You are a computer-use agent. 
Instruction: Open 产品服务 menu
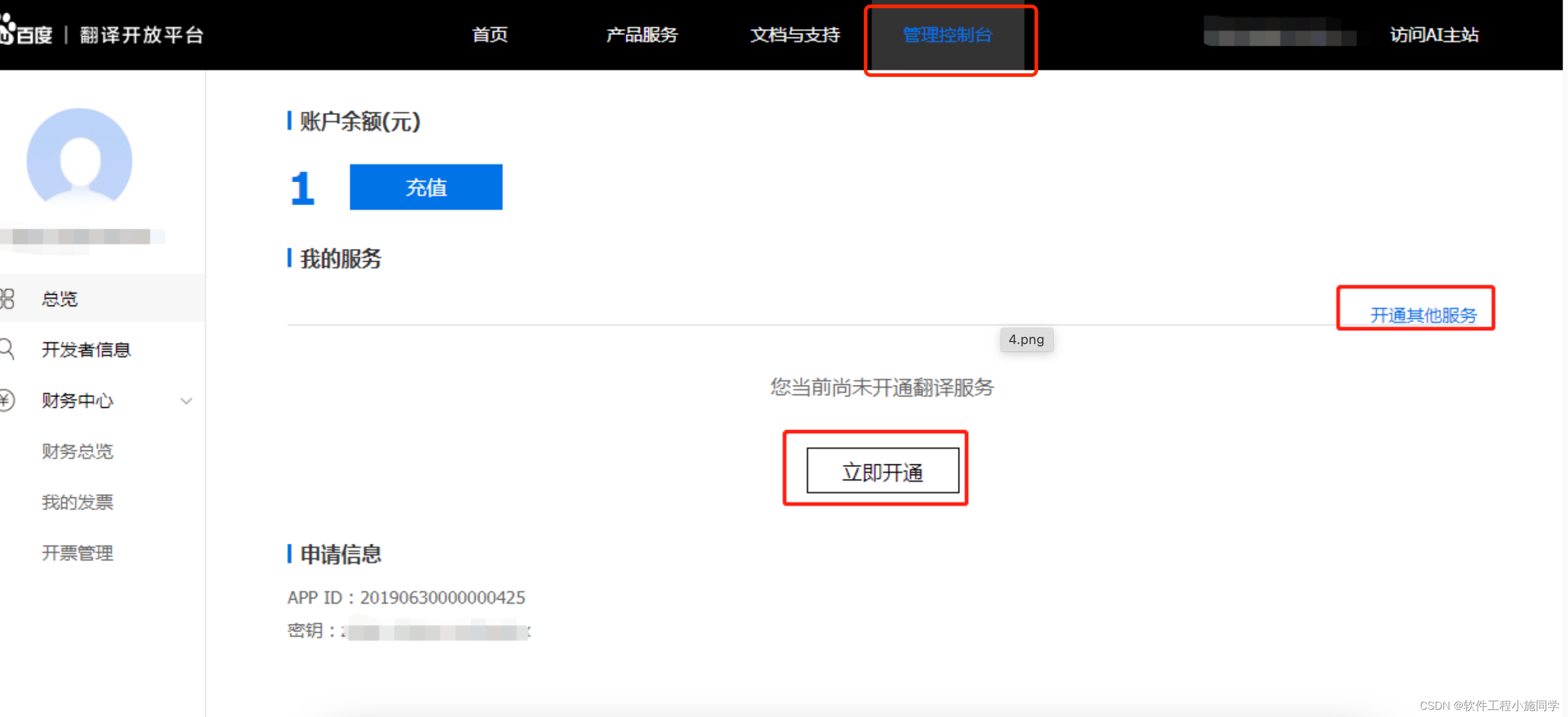(641, 35)
